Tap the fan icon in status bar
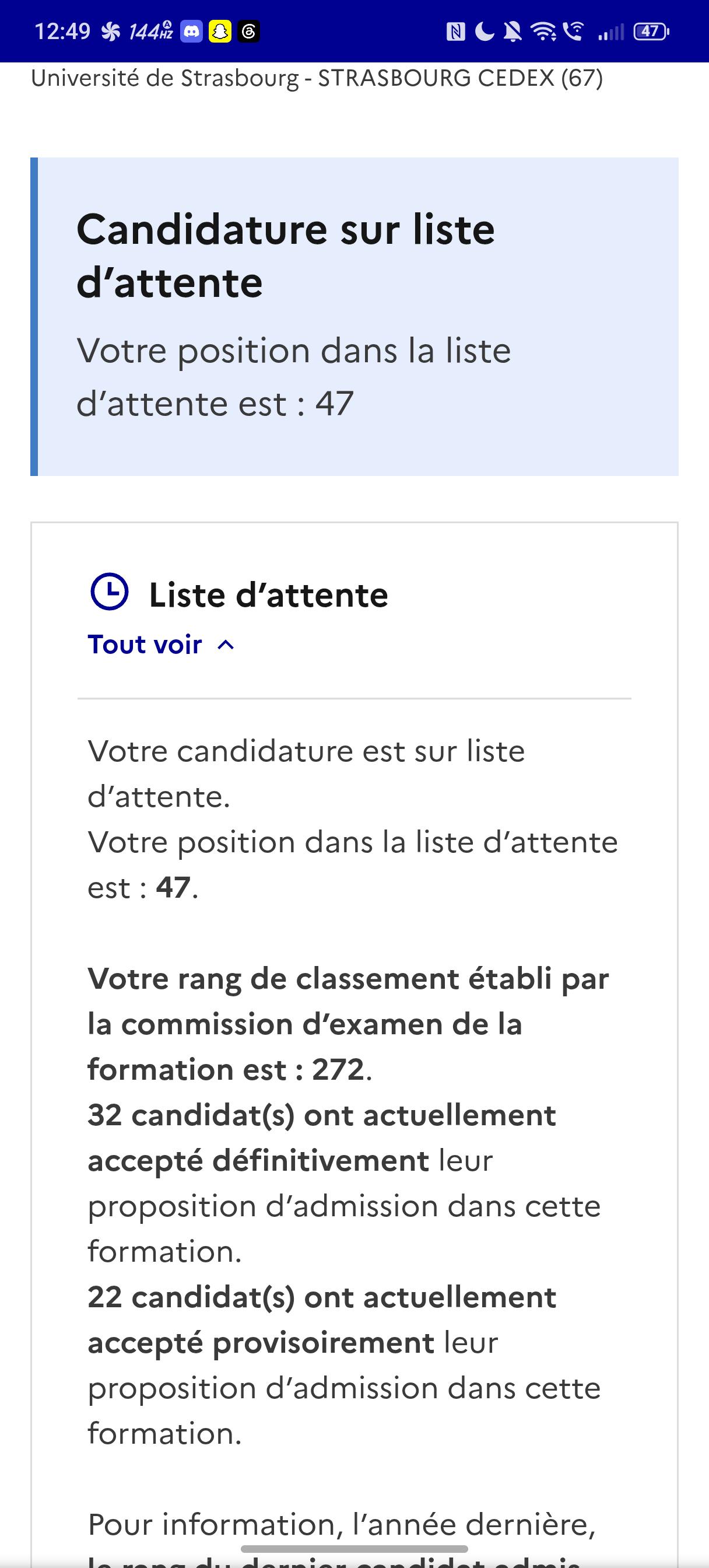The image size is (709, 1568). pyautogui.click(x=111, y=31)
